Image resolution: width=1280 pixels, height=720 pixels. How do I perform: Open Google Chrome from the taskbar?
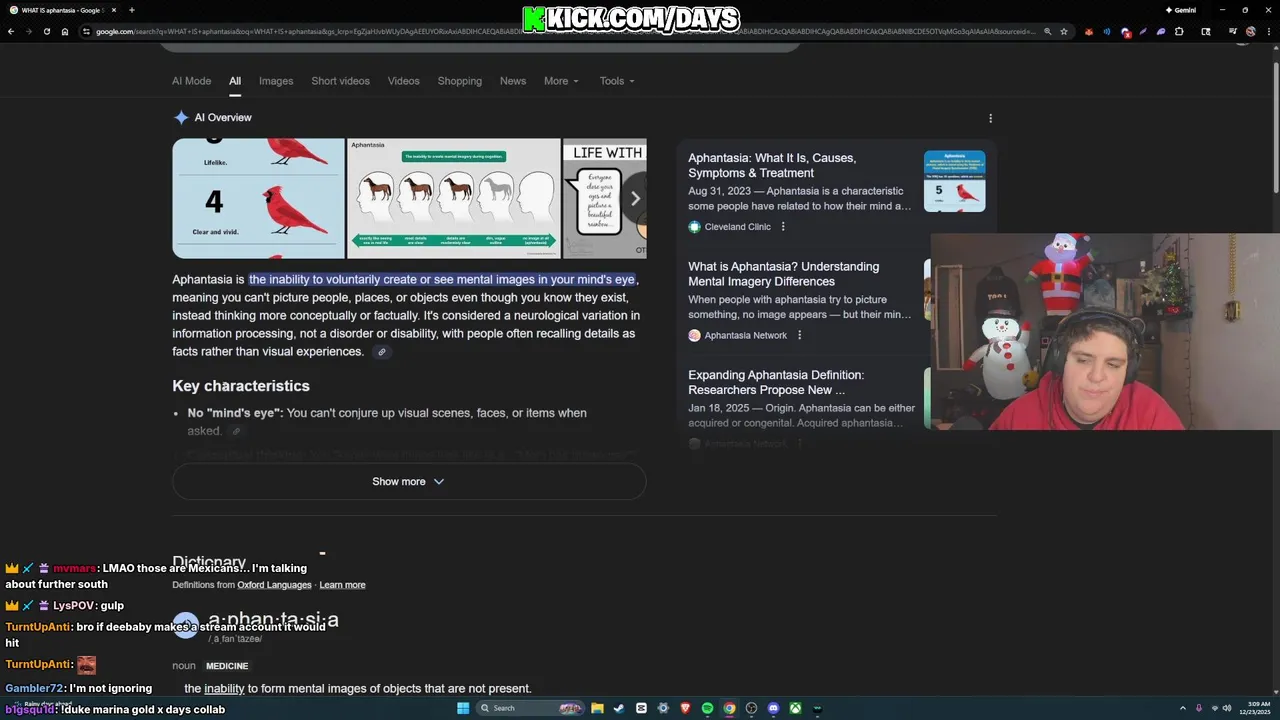(x=729, y=708)
